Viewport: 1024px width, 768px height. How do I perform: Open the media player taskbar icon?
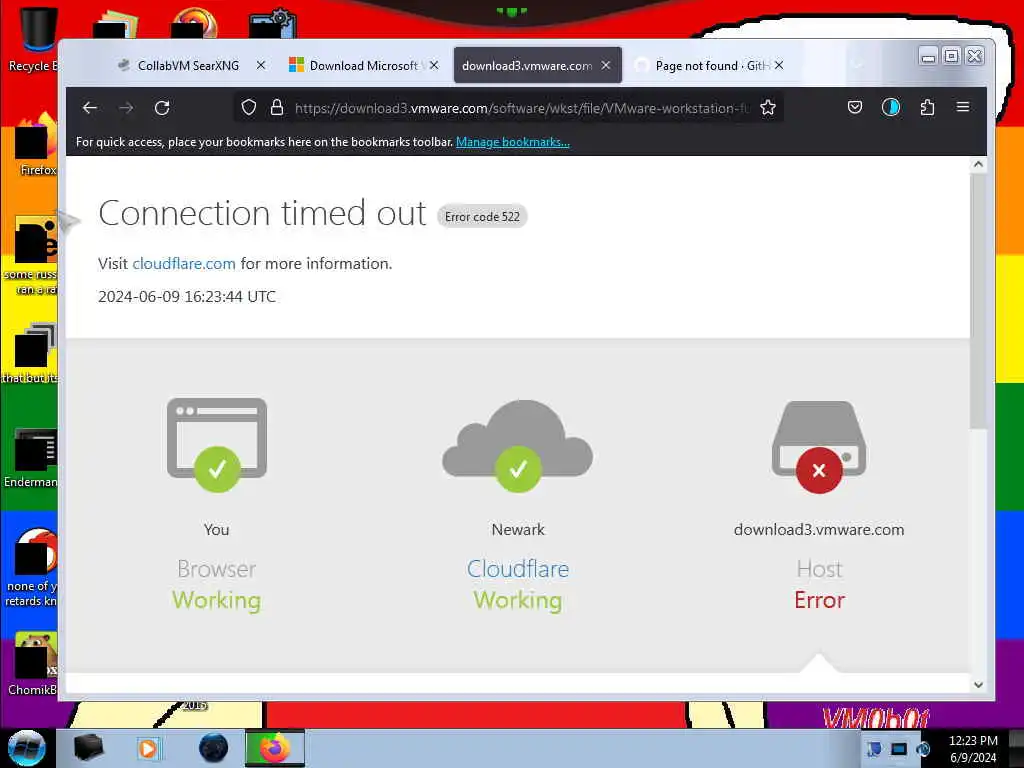point(148,748)
